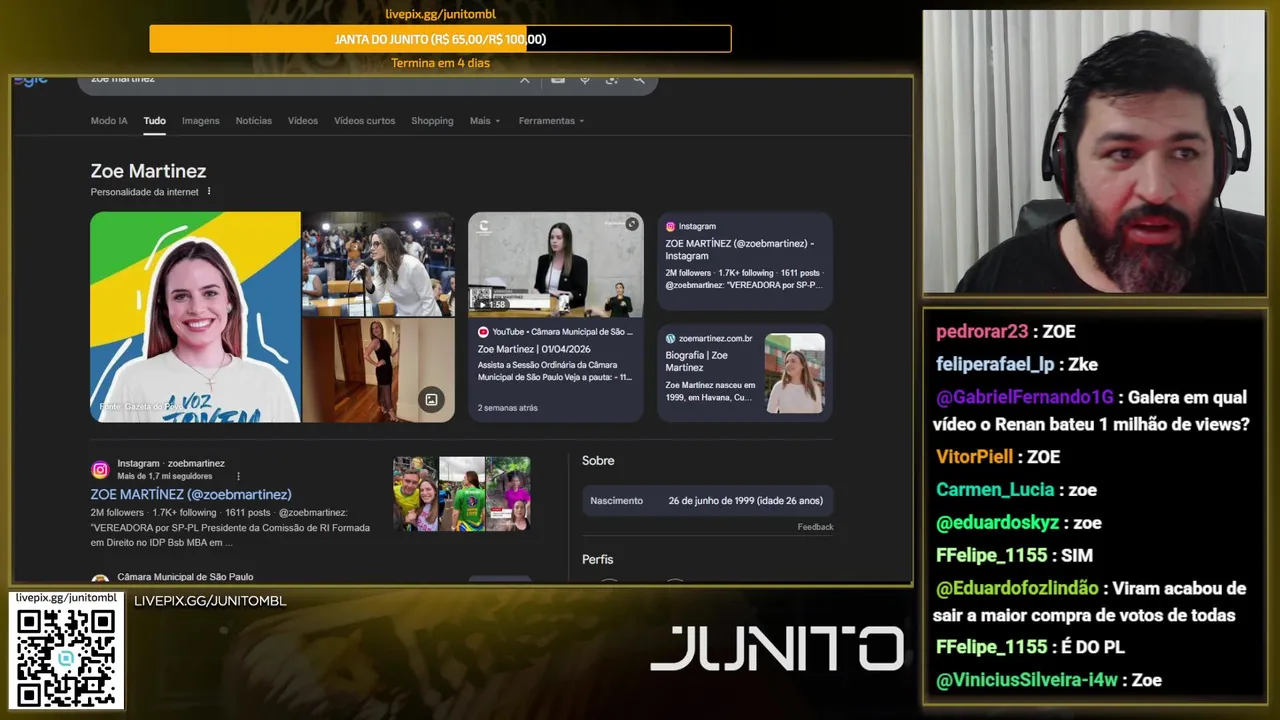Click the info icon on the video thumbnail
This screenshot has height=720, width=1280.
click(631, 224)
